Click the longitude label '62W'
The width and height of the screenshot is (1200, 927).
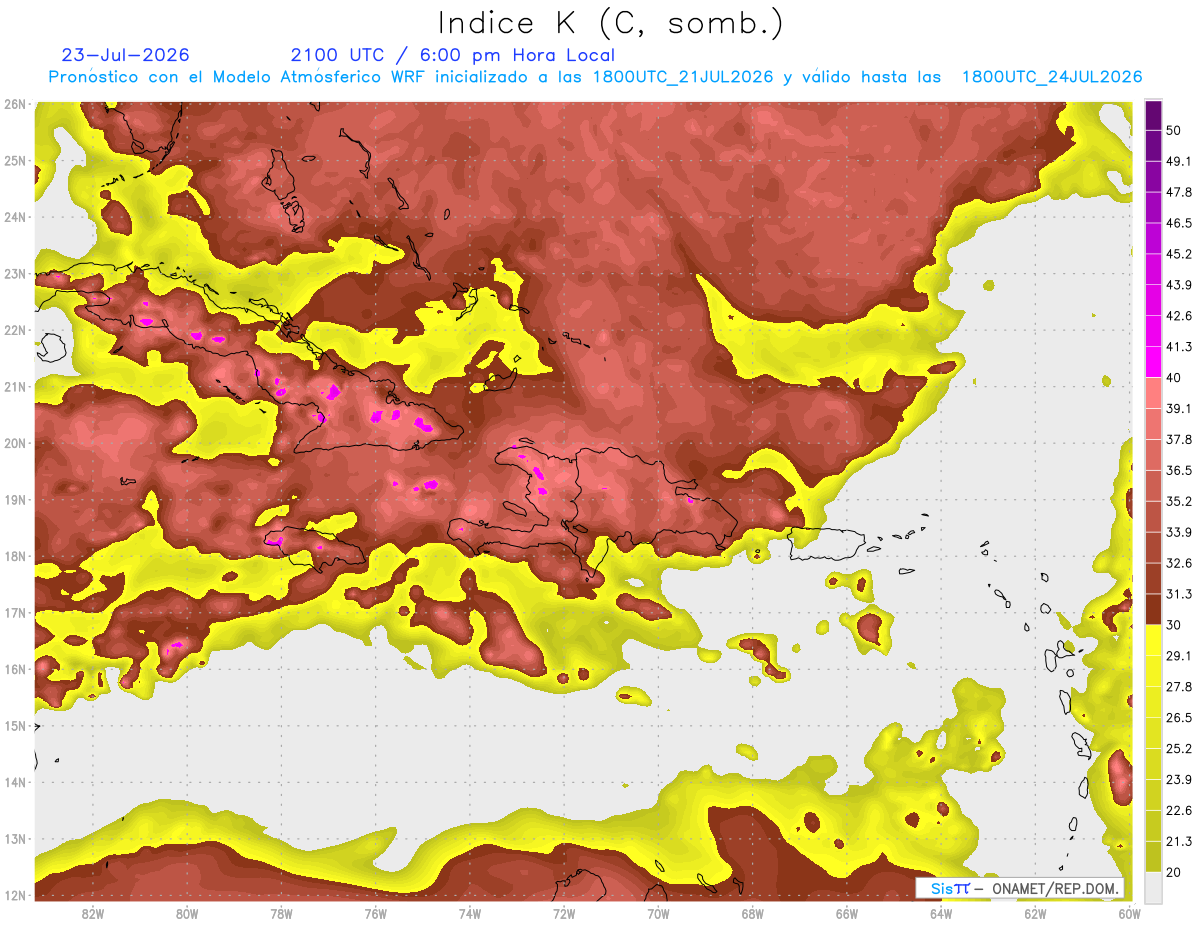click(x=1035, y=913)
